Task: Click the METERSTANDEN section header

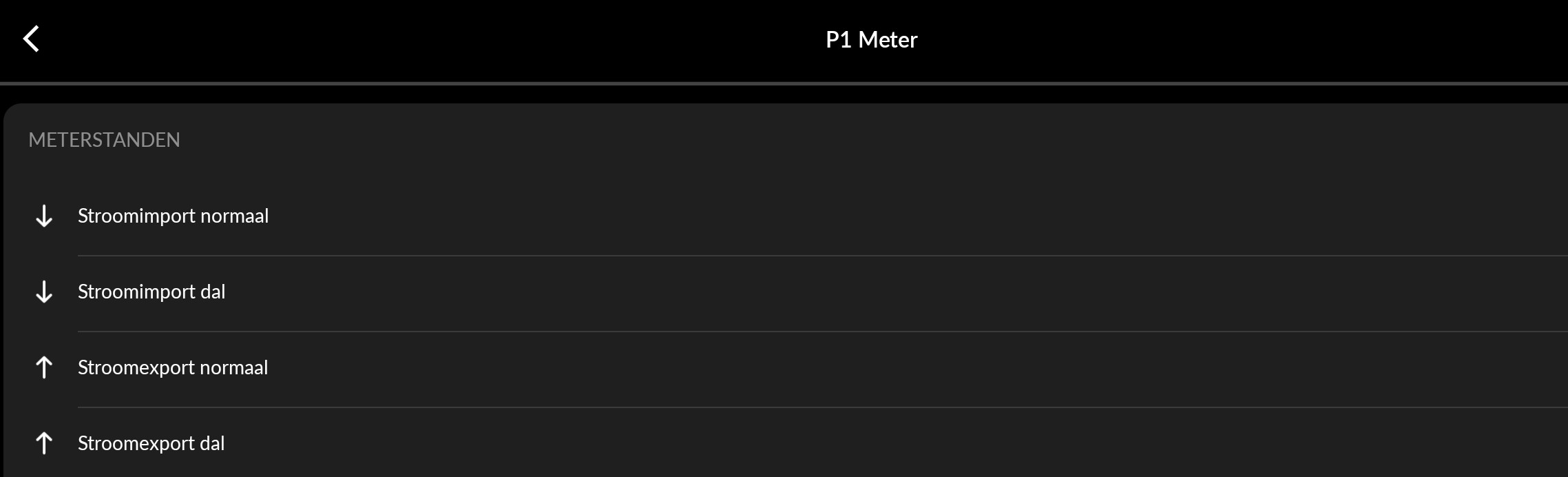Action: (104, 140)
